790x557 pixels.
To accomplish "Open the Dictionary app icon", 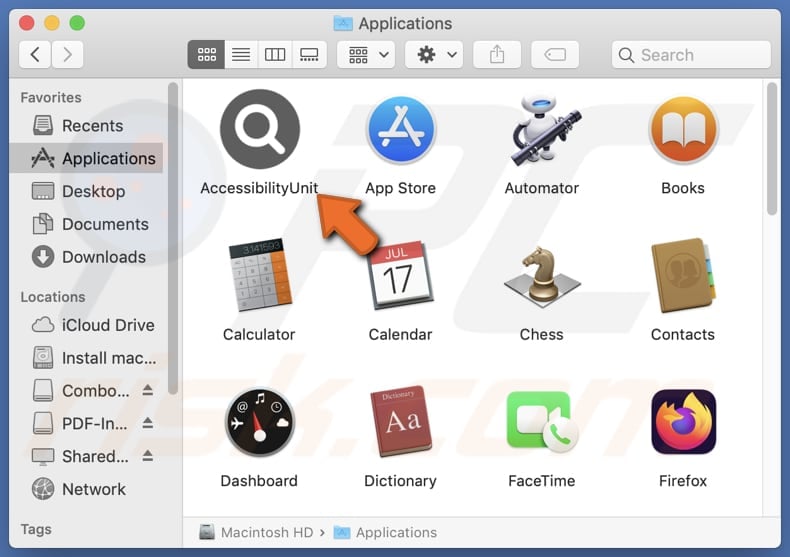I will [x=401, y=421].
